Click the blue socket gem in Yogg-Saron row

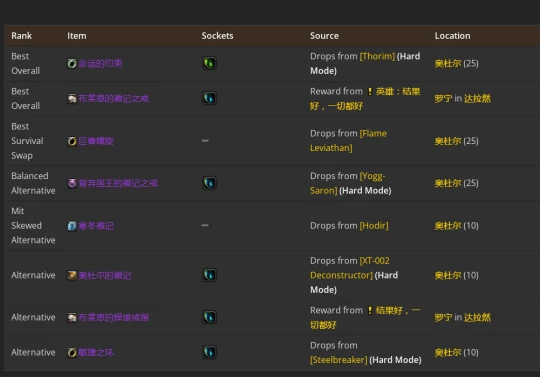209,183
